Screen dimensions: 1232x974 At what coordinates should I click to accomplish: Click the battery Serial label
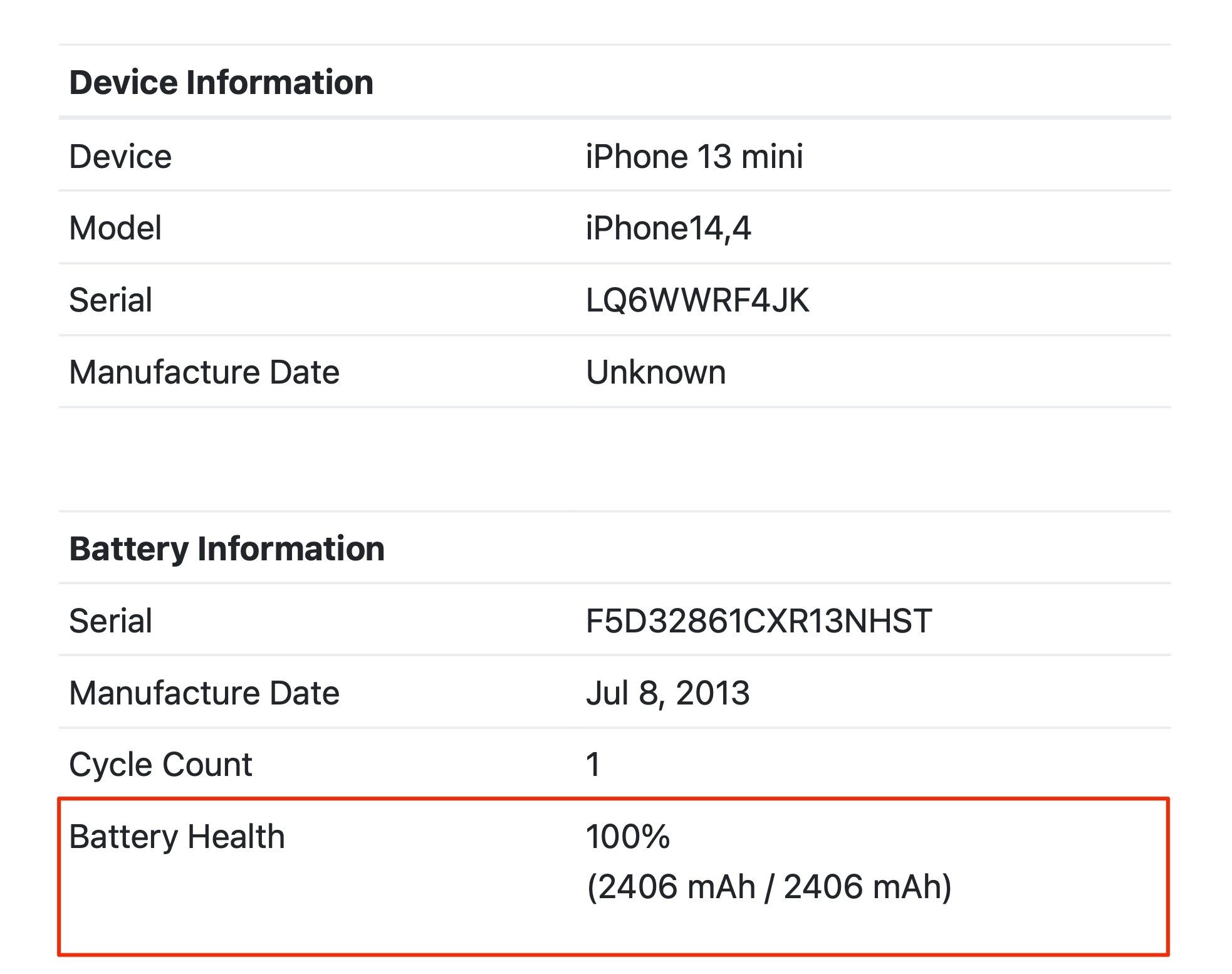(x=111, y=621)
